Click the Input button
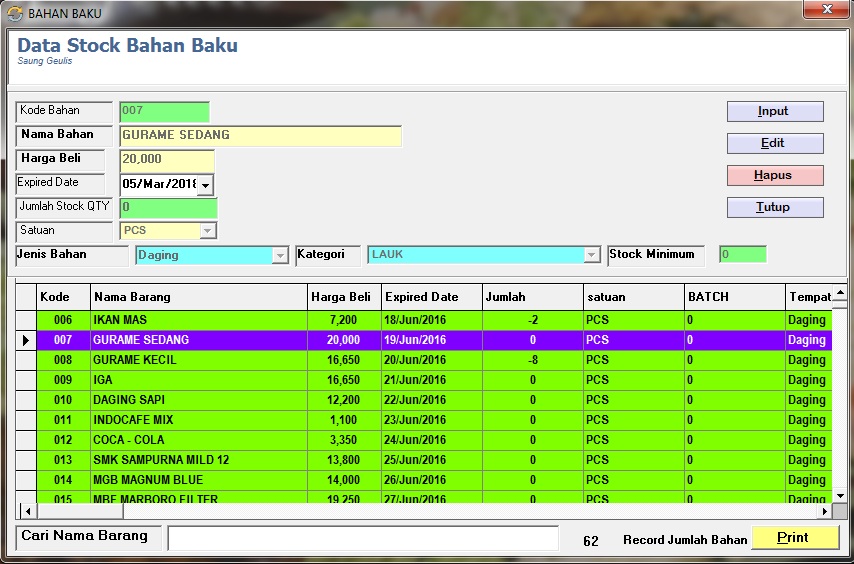Screen dimensions: 854x564 point(775,111)
